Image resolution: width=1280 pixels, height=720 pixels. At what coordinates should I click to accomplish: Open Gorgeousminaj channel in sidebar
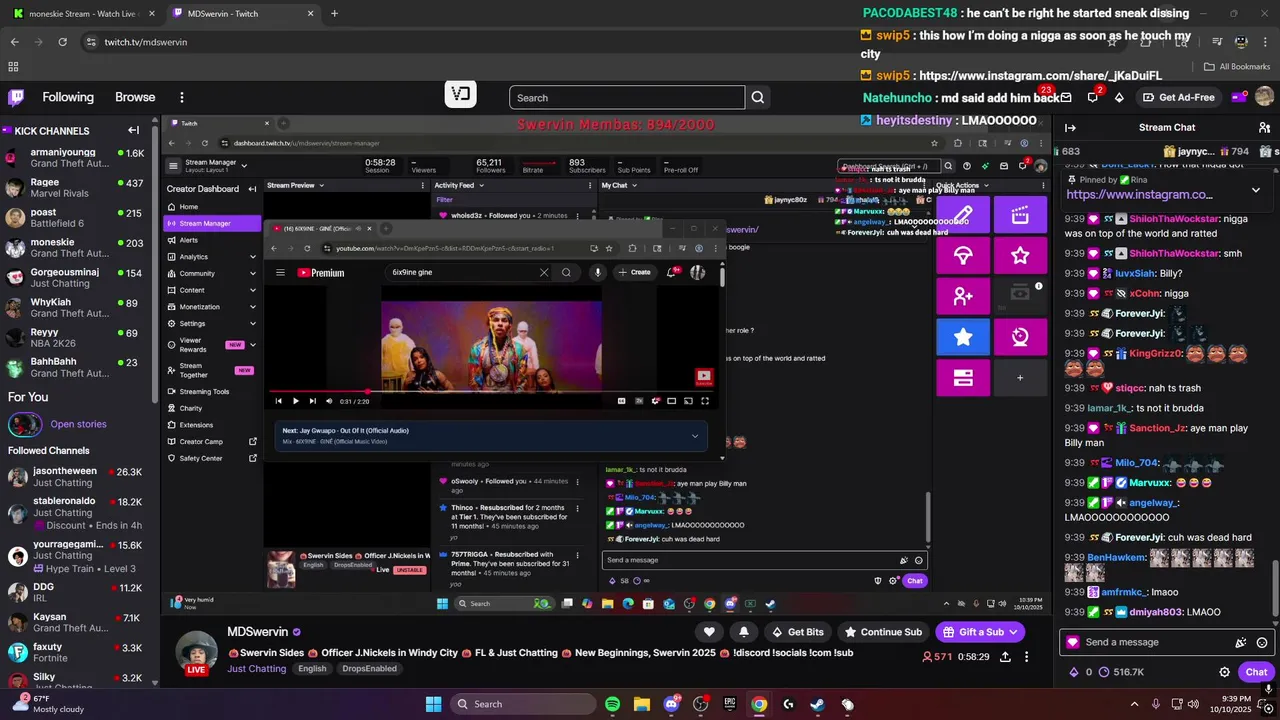(x=76, y=278)
